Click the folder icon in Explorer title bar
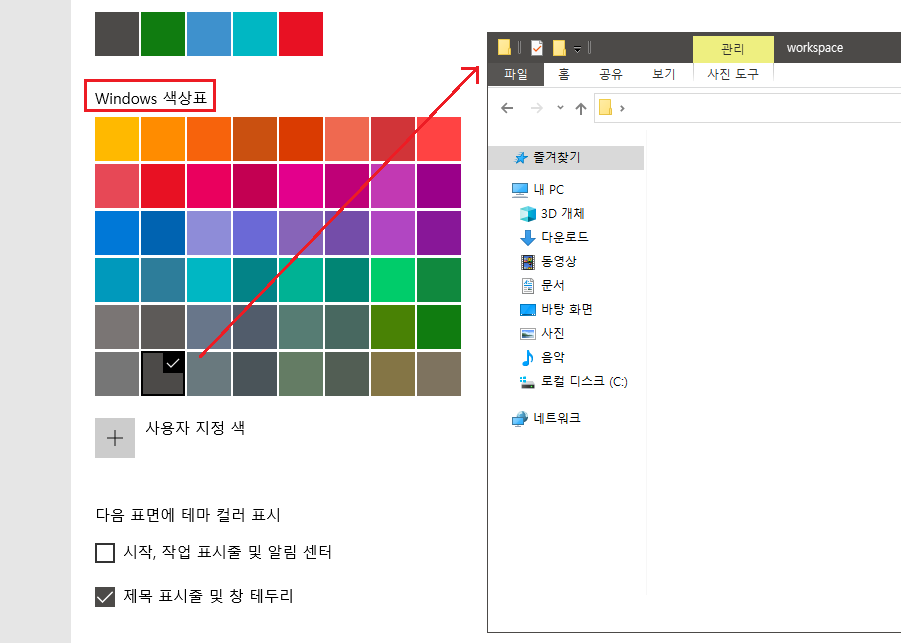This screenshot has height=643, width=901. coord(504,47)
